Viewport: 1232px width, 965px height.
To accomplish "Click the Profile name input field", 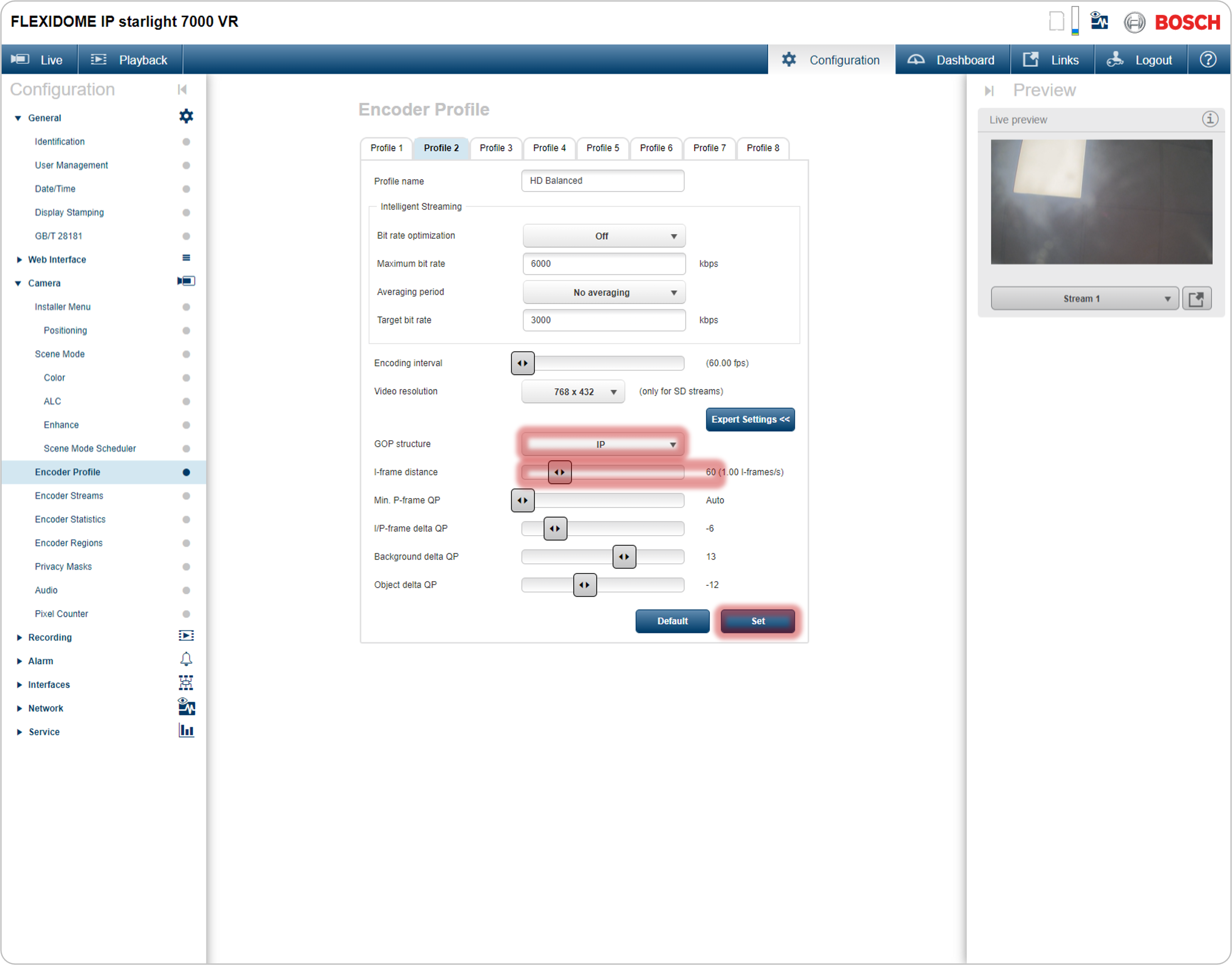I will tap(602, 181).
